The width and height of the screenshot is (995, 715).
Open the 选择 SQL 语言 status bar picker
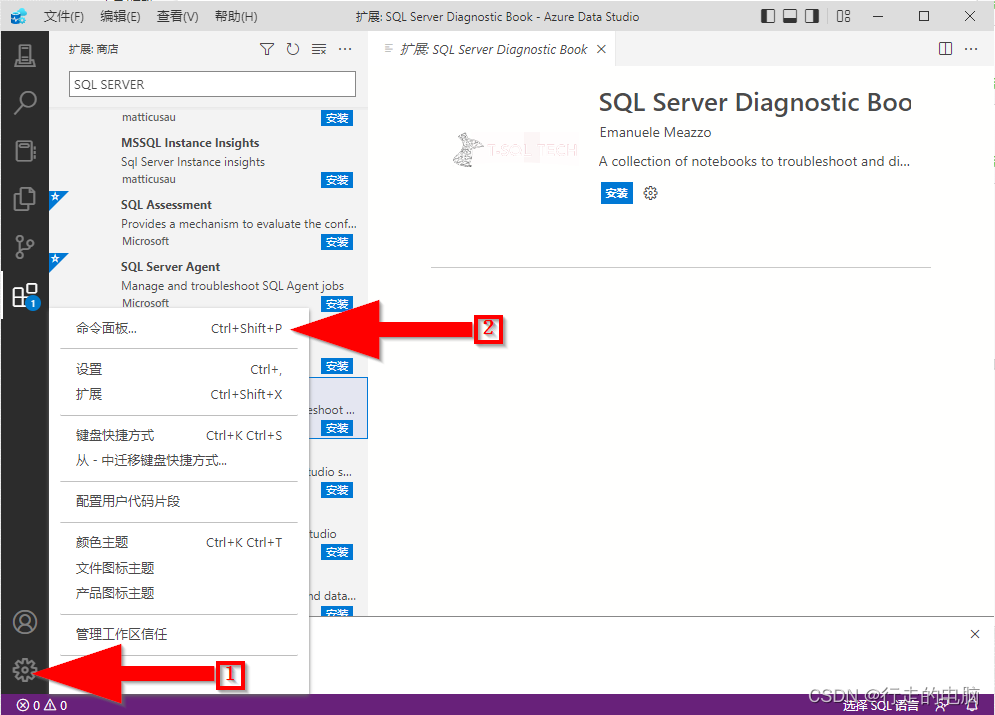point(881,706)
